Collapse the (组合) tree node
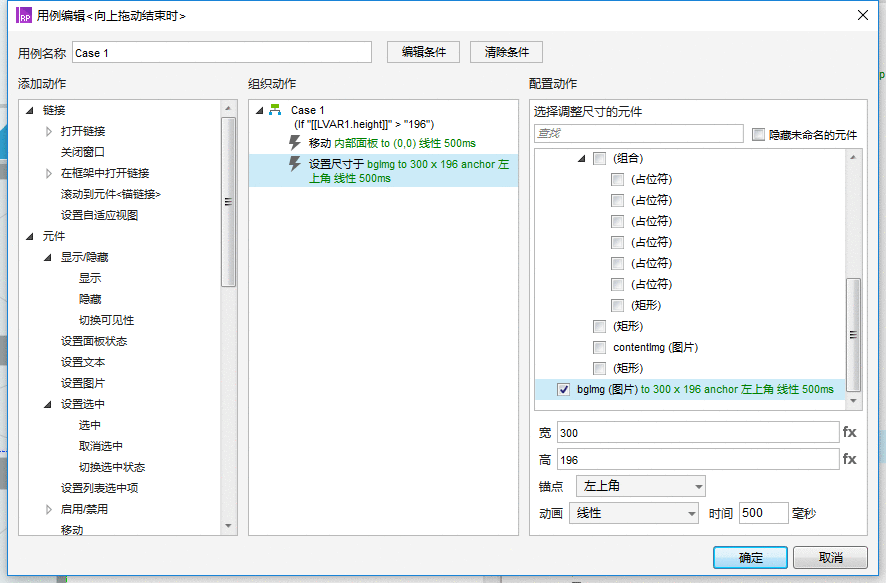The width and height of the screenshot is (886, 583). point(581,159)
